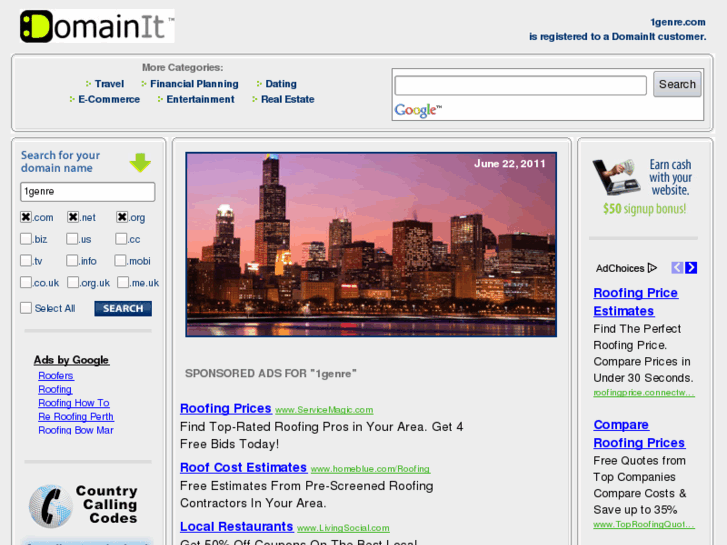Click the June 22, 2011 date text
The image size is (727, 545).
click(x=510, y=164)
